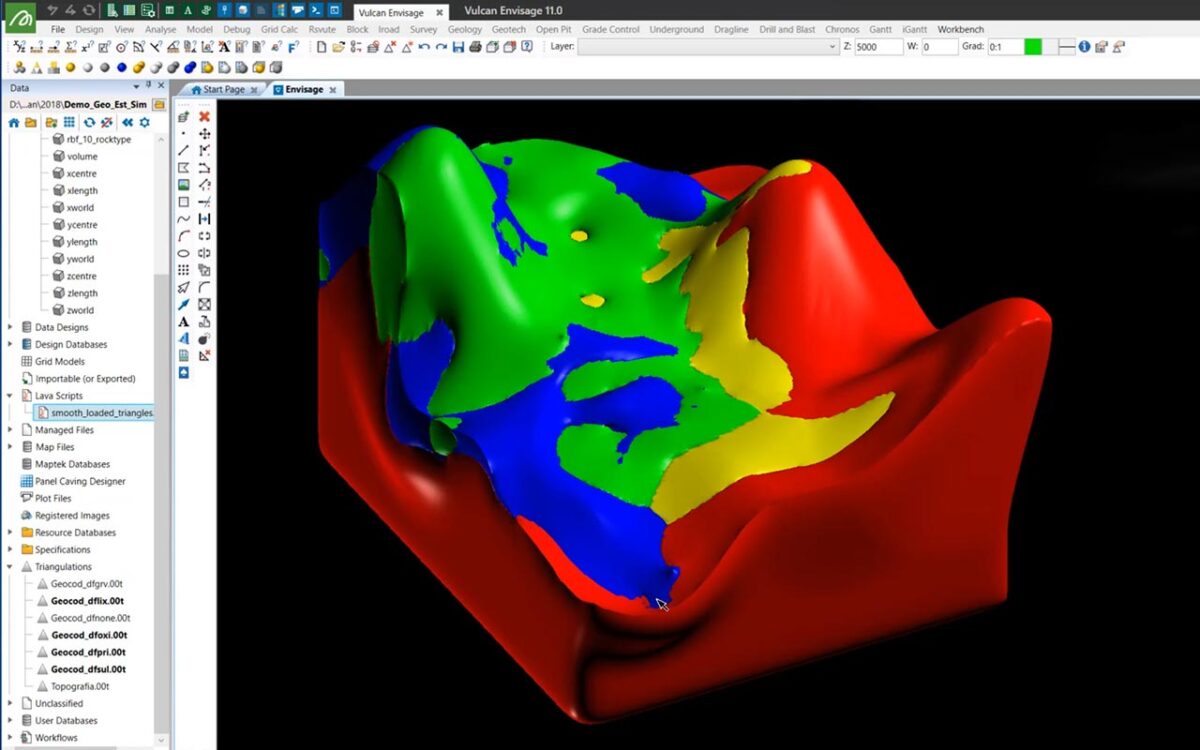Expand the Design Databases node
1200x750 pixels.
[x=11, y=344]
